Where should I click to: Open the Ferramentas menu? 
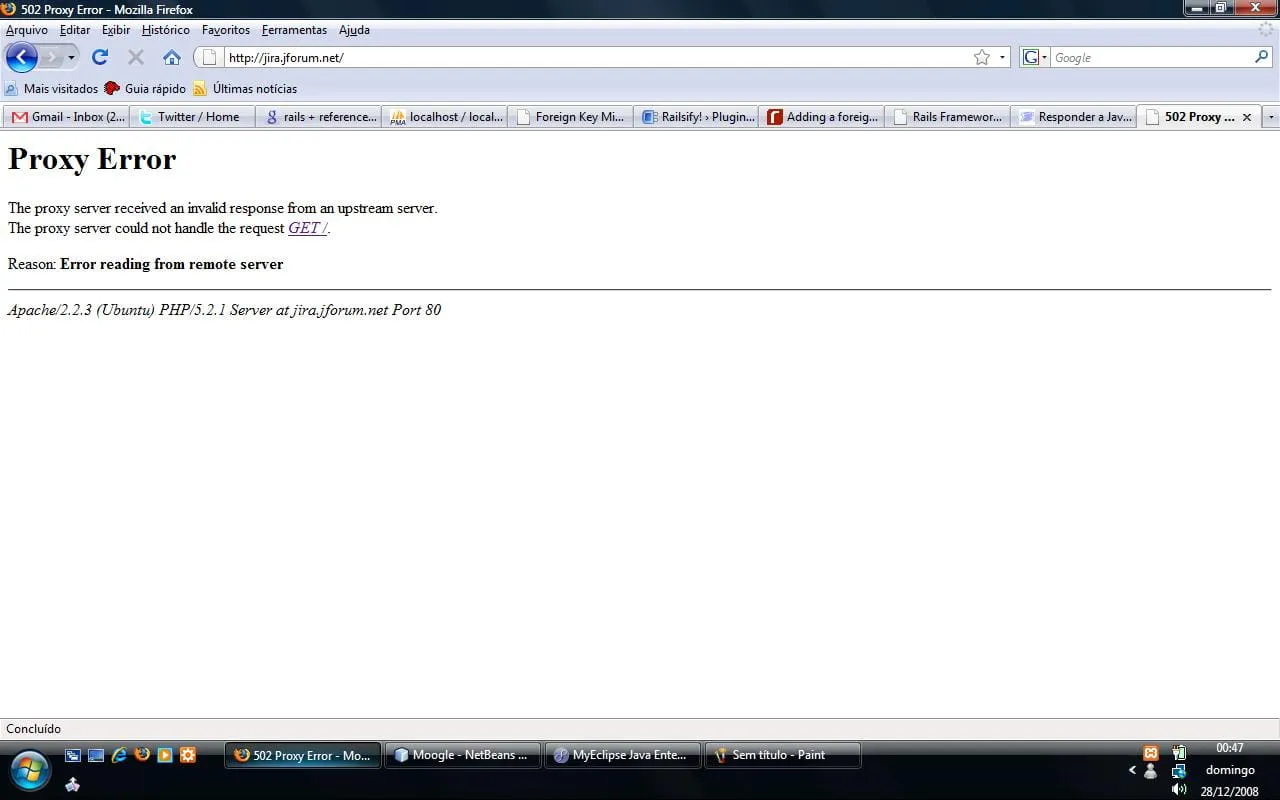[x=294, y=30]
